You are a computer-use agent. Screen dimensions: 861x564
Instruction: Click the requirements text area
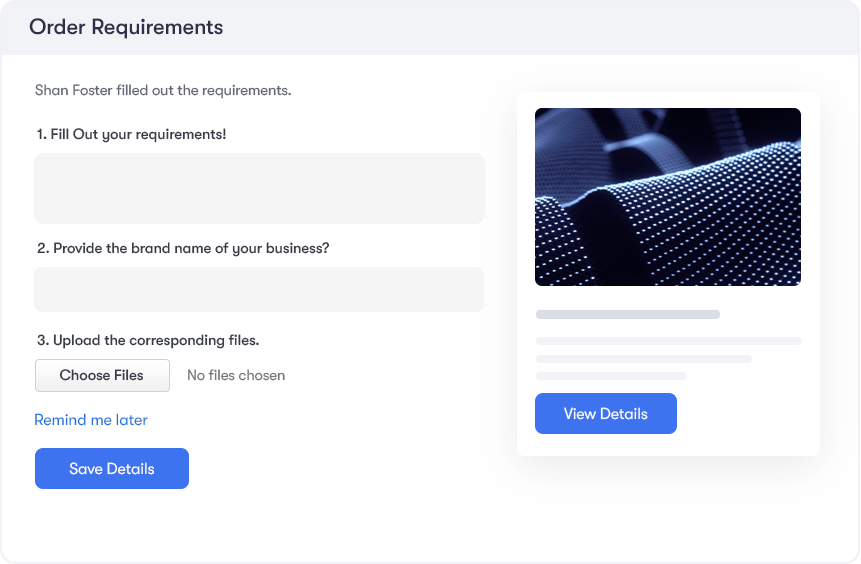[259, 188]
